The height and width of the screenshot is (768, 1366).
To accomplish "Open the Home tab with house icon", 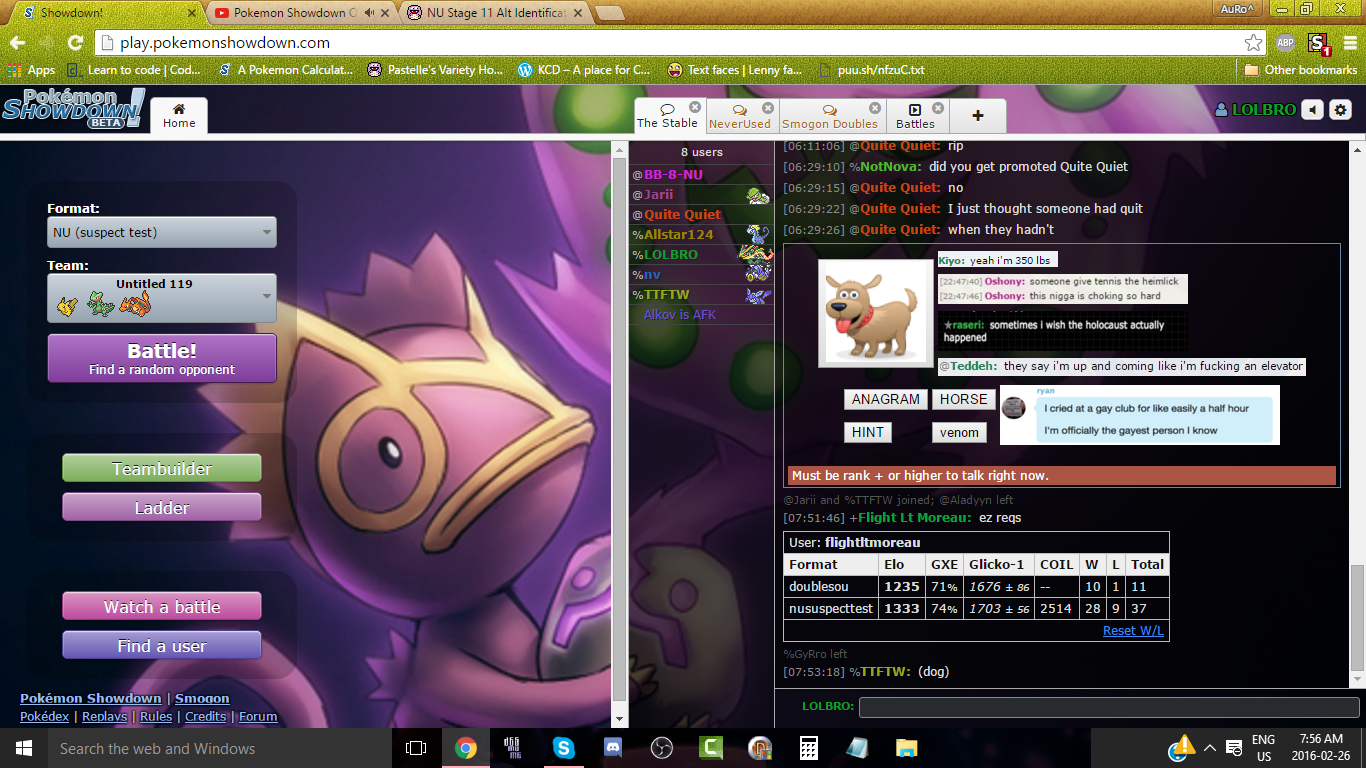I will [x=179, y=115].
